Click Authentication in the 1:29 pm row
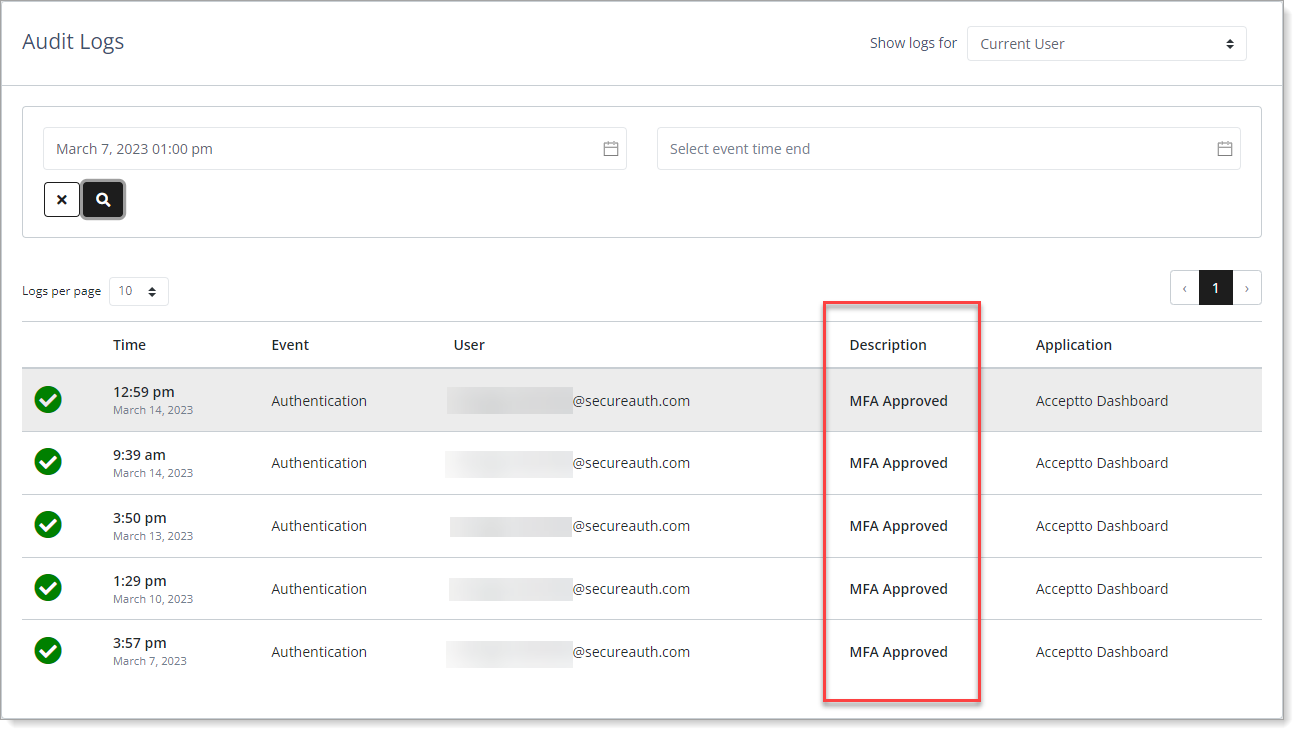 319,589
